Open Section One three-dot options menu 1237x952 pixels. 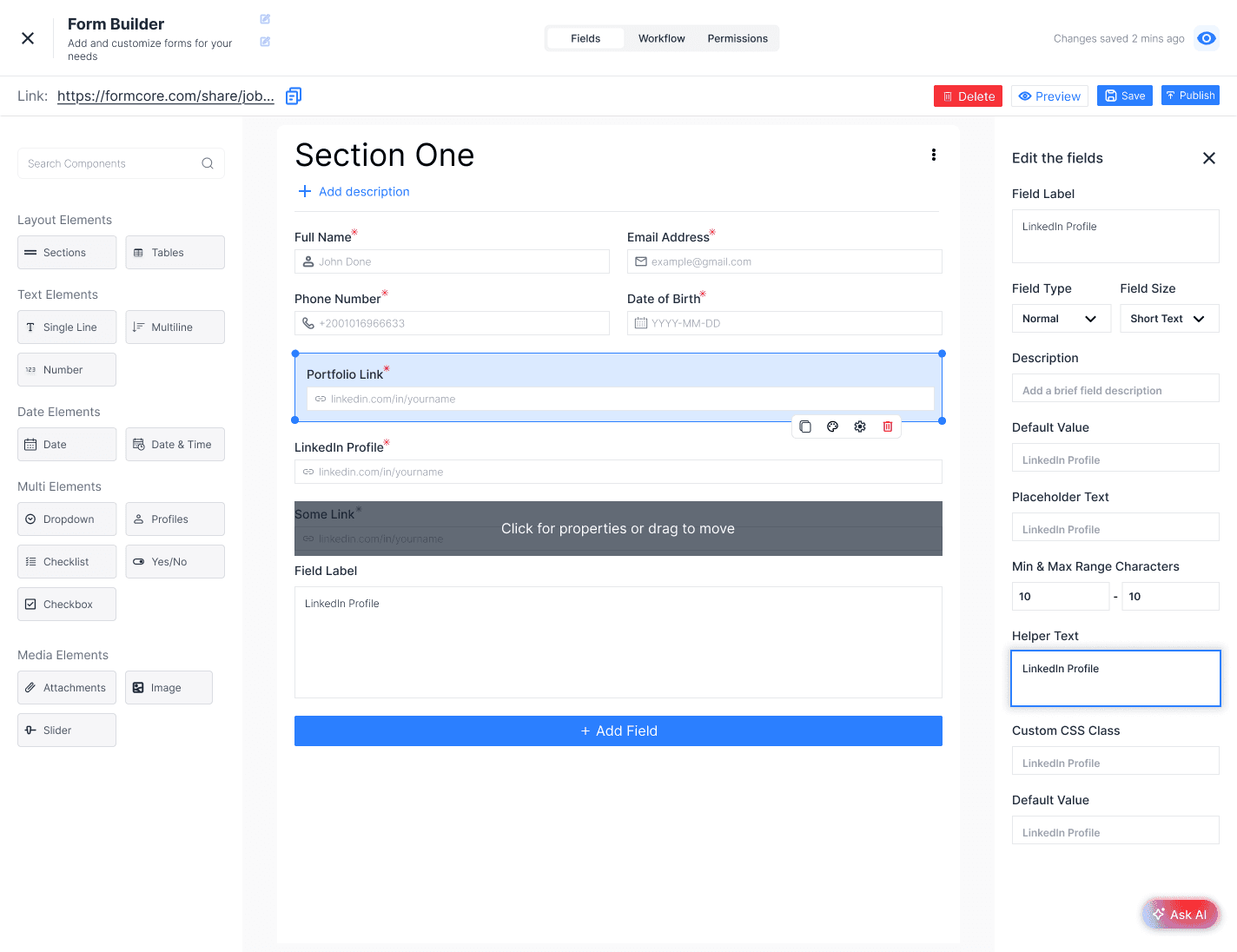click(934, 155)
